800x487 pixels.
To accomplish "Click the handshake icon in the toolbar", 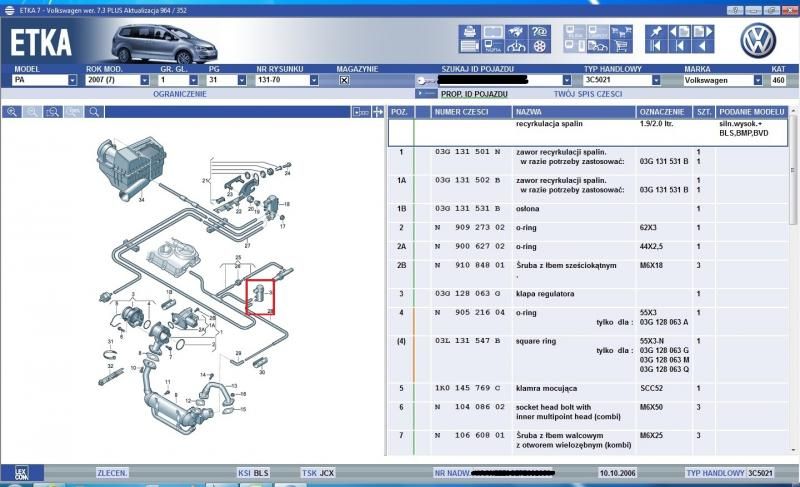I will click(516, 32).
